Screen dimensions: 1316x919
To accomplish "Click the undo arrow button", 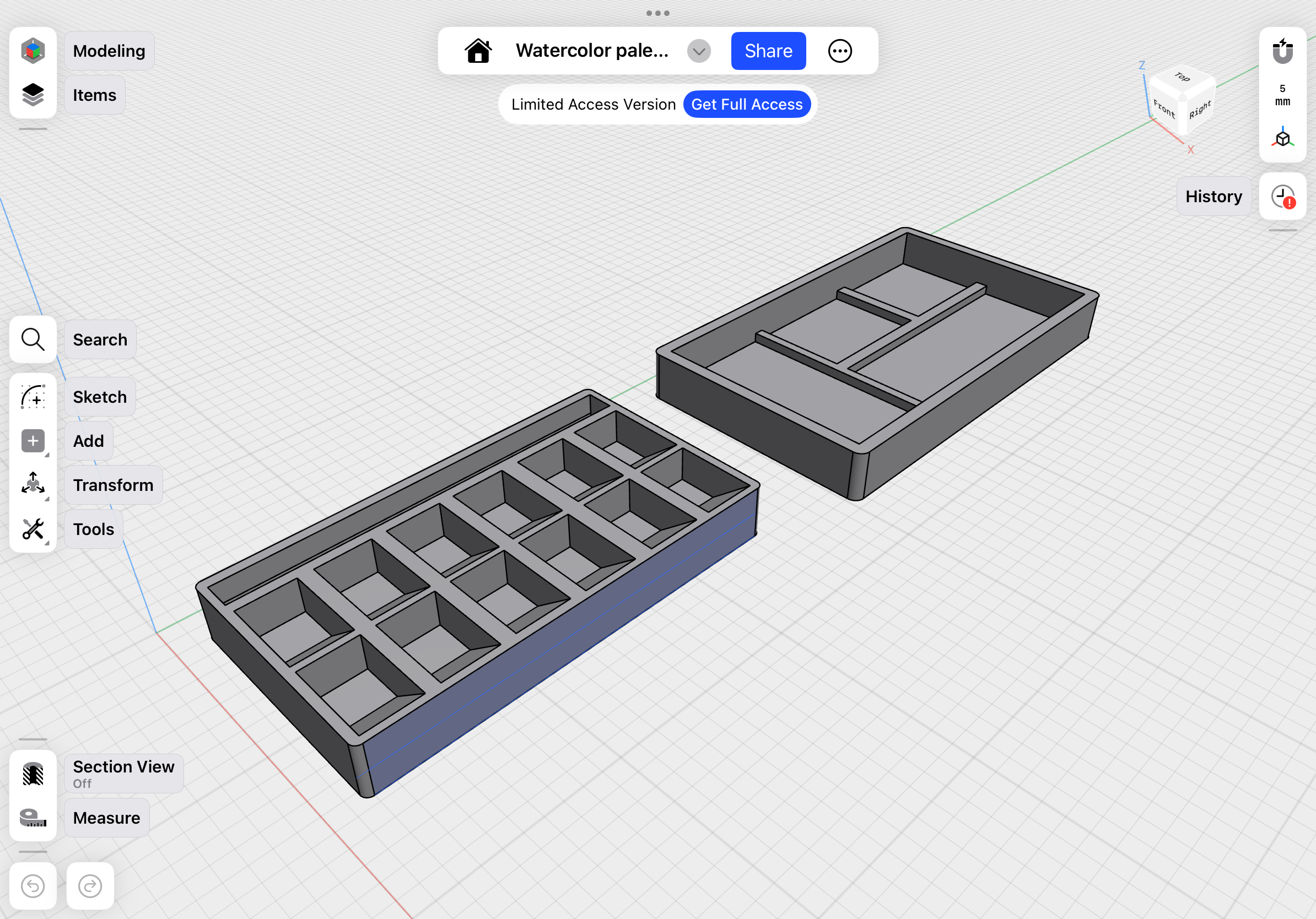I will coord(33,886).
